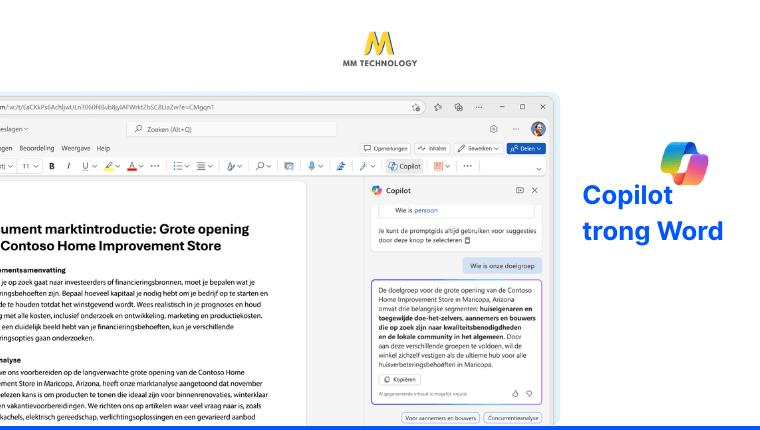The height and width of the screenshot is (430, 760).
Task: Set paragraph alignment
Action: click(x=201, y=166)
